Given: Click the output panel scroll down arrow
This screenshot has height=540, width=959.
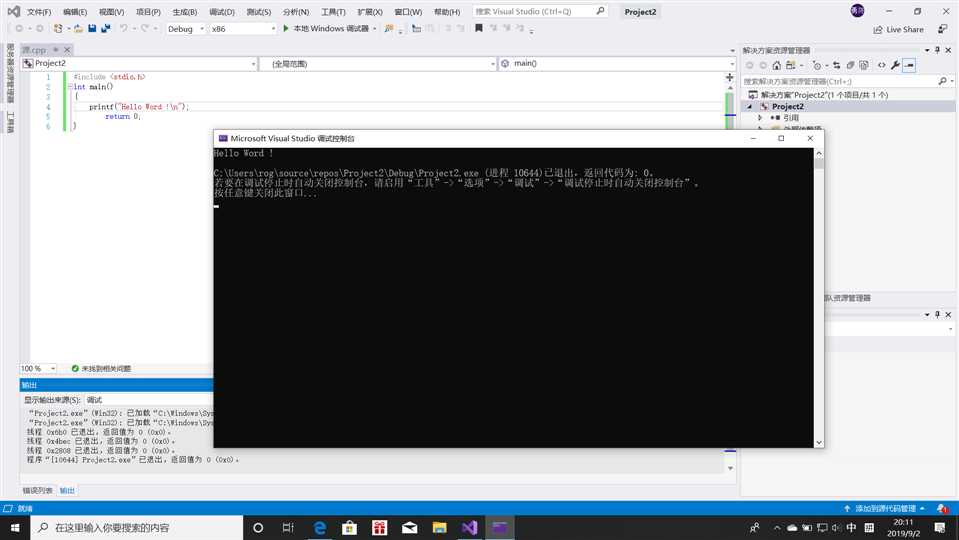Looking at the screenshot, I should pyautogui.click(x=730, y=468).
